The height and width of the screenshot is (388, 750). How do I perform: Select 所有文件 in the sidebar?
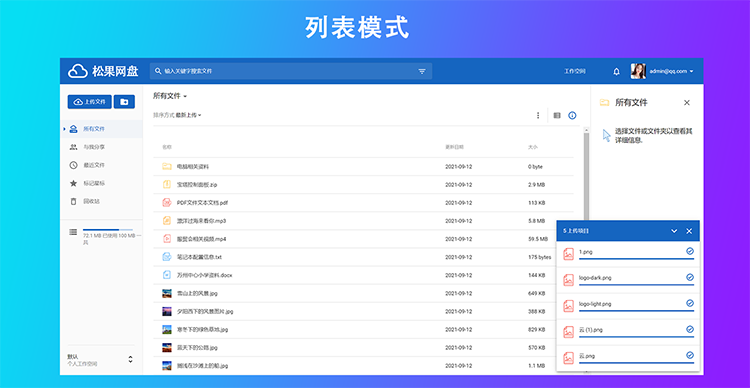pos(101,129)
